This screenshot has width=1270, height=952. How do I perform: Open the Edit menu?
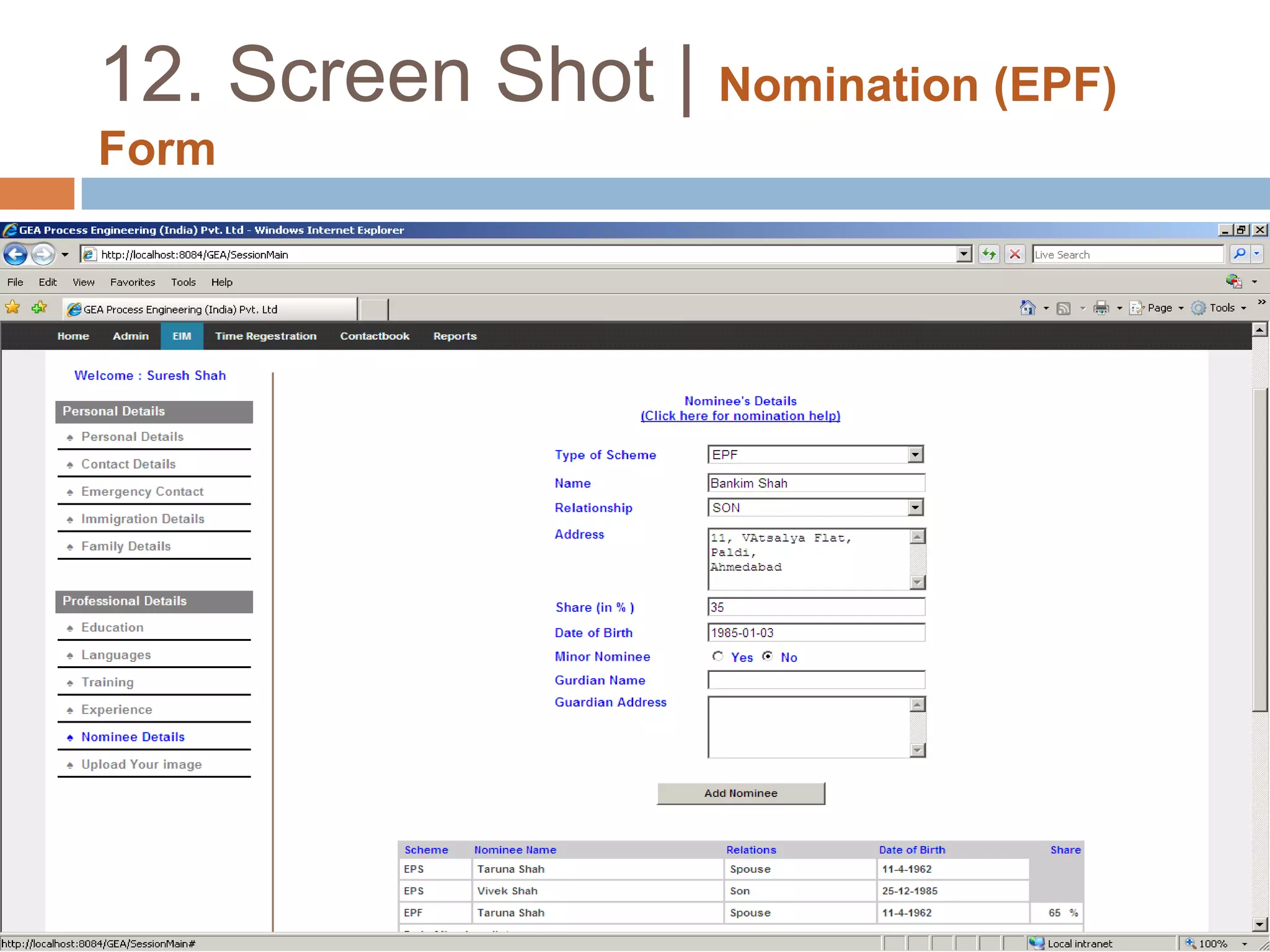[48, 282]
